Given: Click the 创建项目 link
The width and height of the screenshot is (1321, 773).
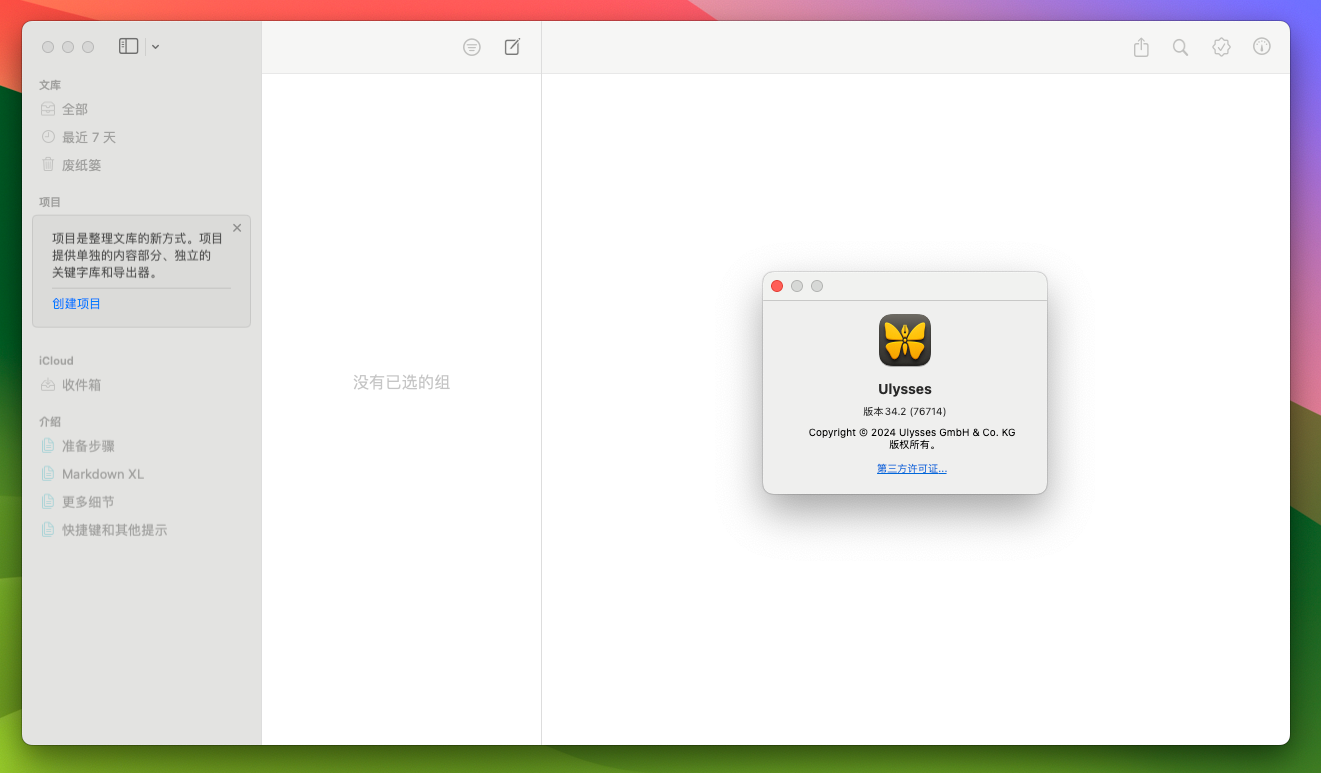Looking at the screenshot, I should [x=76, y=303].
